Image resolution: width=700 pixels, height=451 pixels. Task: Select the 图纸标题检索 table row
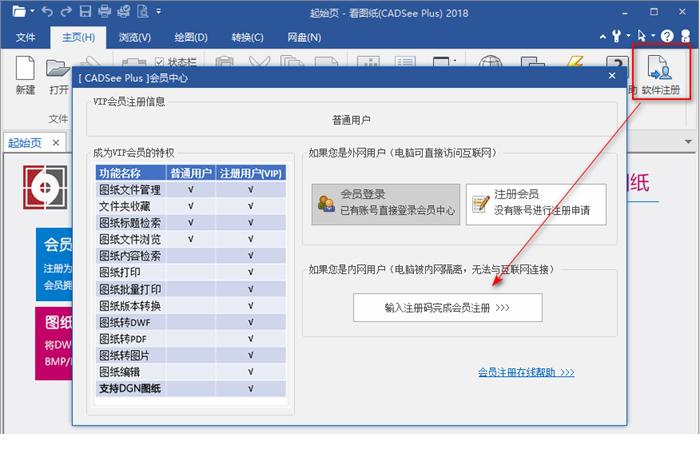[x=191, y=222]
